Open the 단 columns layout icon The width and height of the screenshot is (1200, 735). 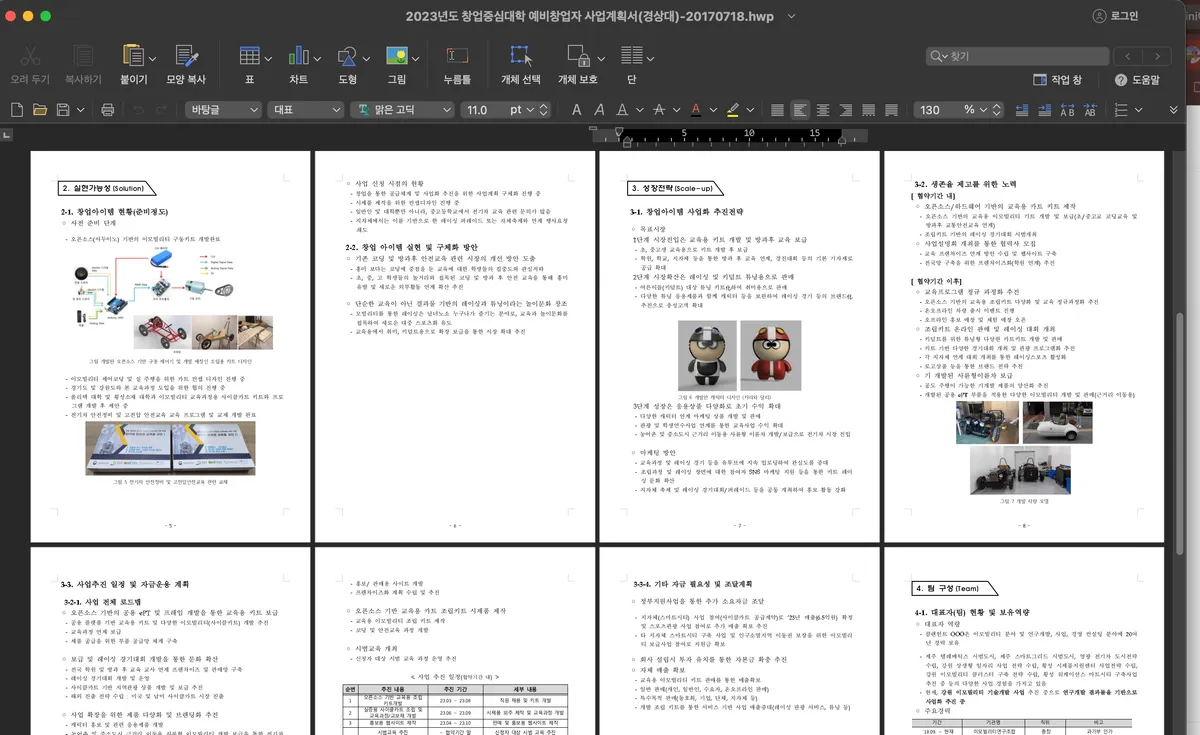pos(632,56)
